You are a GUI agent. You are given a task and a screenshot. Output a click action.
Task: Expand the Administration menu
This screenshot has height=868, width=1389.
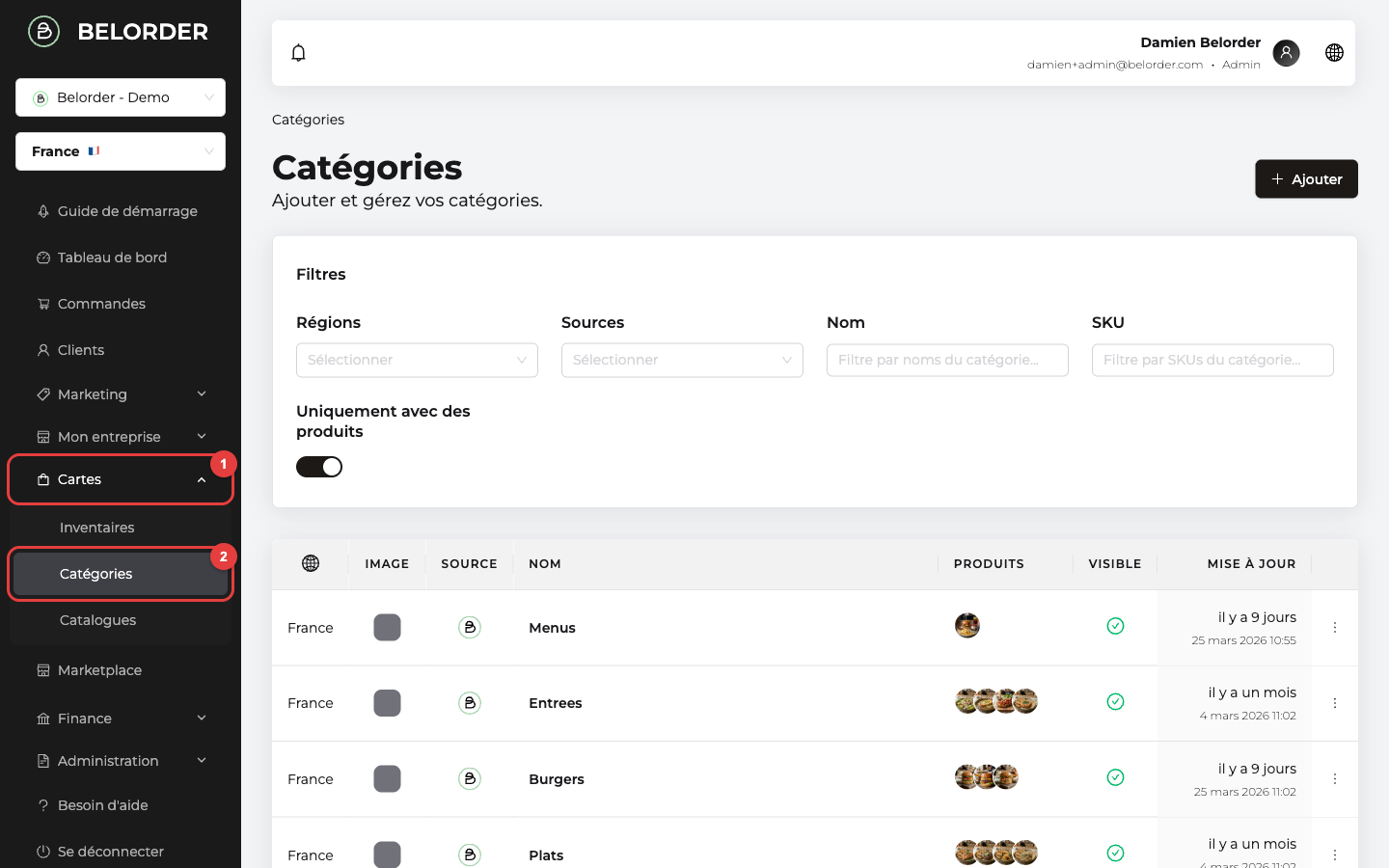[x=121, y=761]
